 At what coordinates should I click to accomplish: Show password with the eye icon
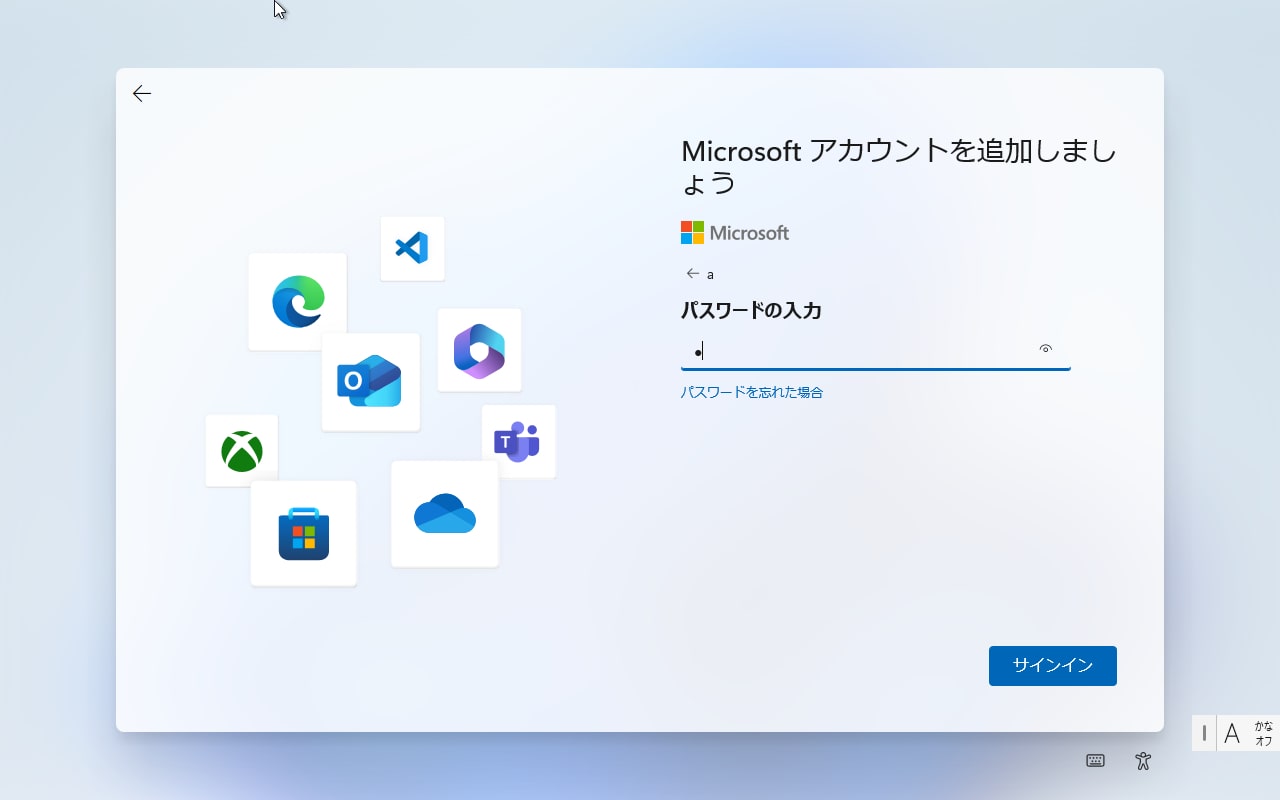tap(1046, 349)
